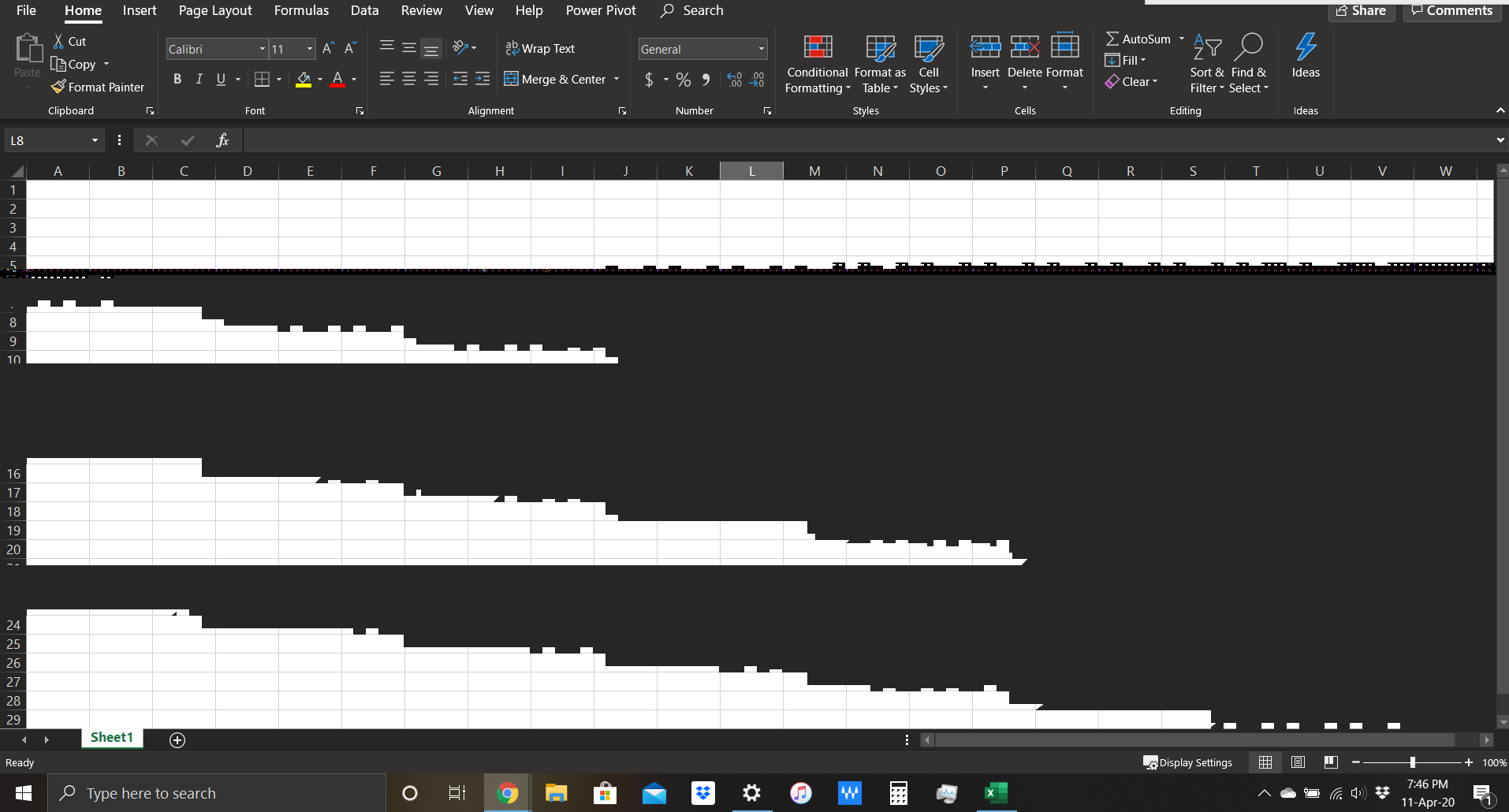This screenshot has width=1509, height=812.
Task: Open the Calibri font name dropdown
Action: pos(263,49)
